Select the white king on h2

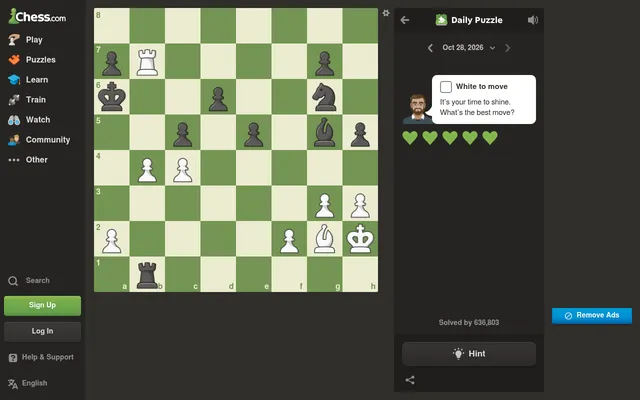[x=360, y=239]
